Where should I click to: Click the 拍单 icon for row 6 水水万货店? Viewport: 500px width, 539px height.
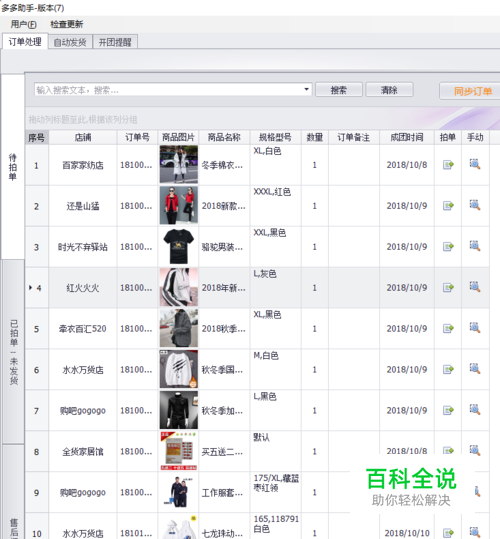(x=448, y=370)
